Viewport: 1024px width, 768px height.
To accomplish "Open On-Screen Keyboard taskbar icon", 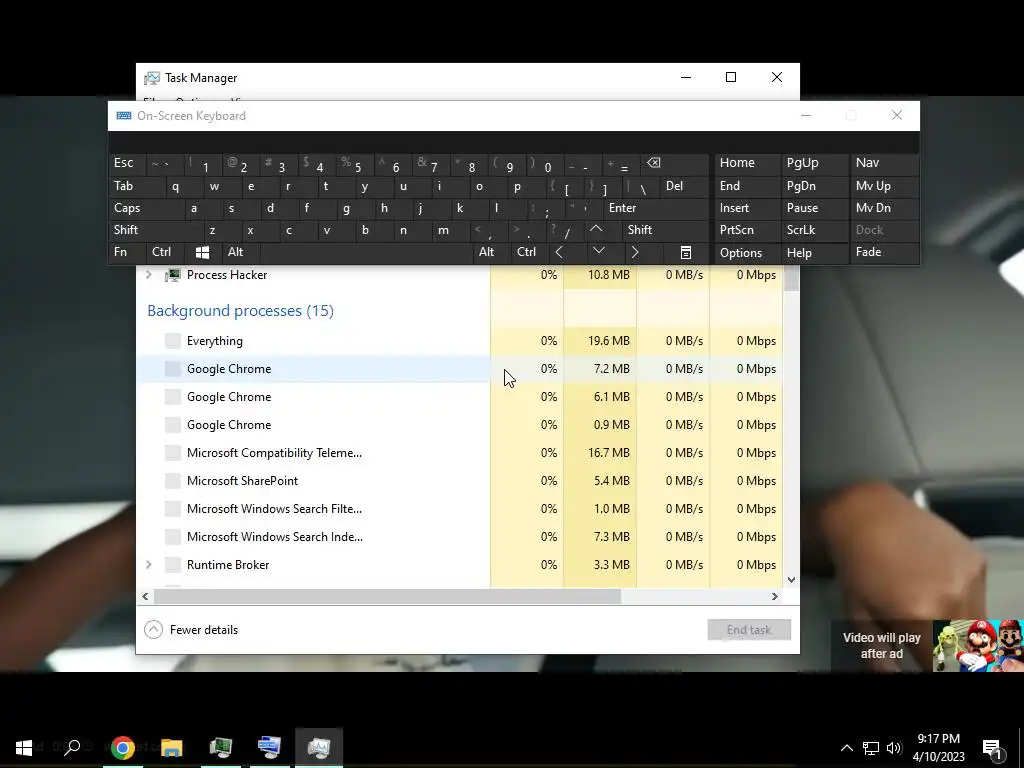I will click(270, 747).
